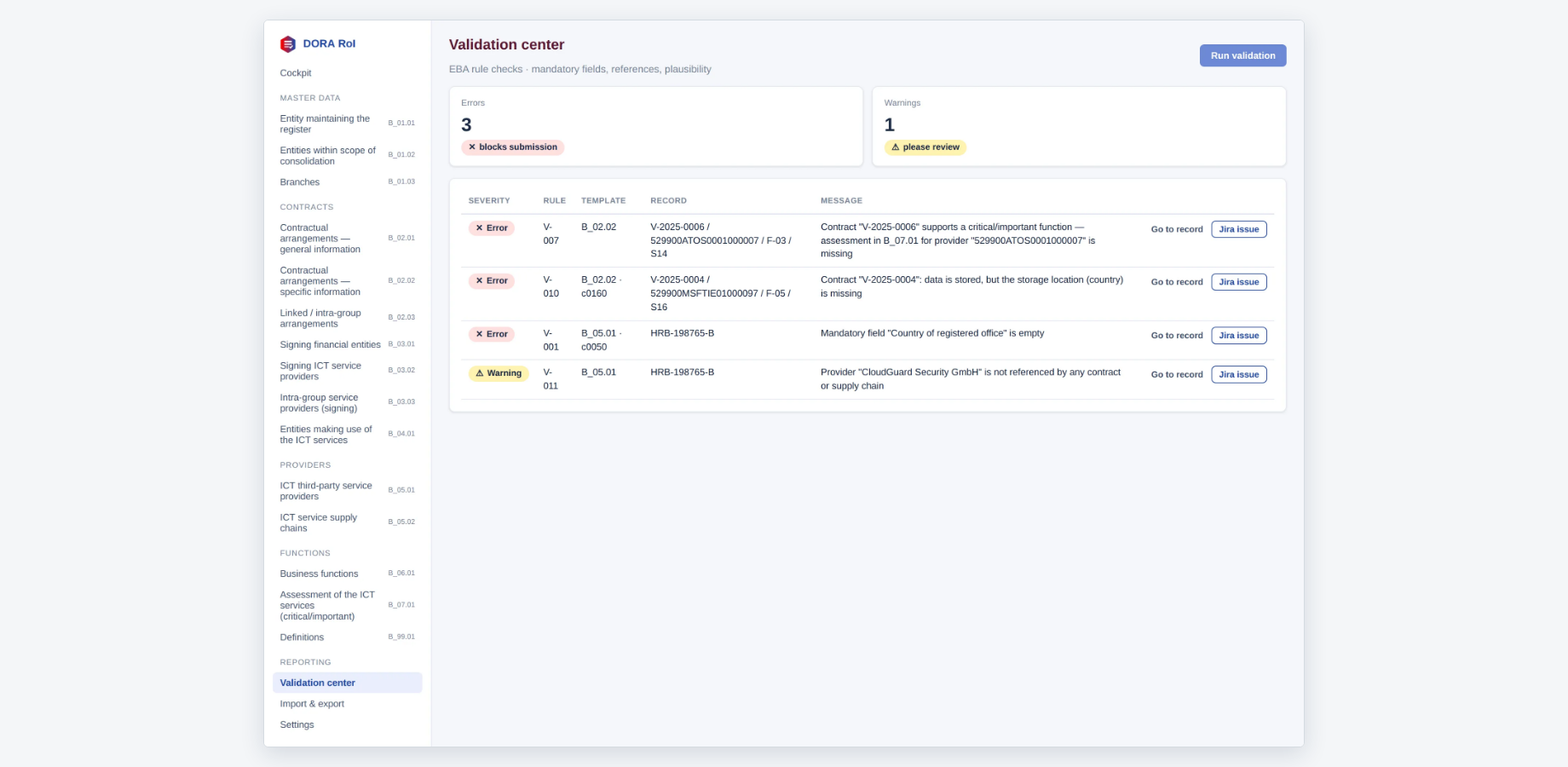Click message about 'Country of registered office'
The width and height of the screenshot is (1568, 767).
tap(932, 333)
